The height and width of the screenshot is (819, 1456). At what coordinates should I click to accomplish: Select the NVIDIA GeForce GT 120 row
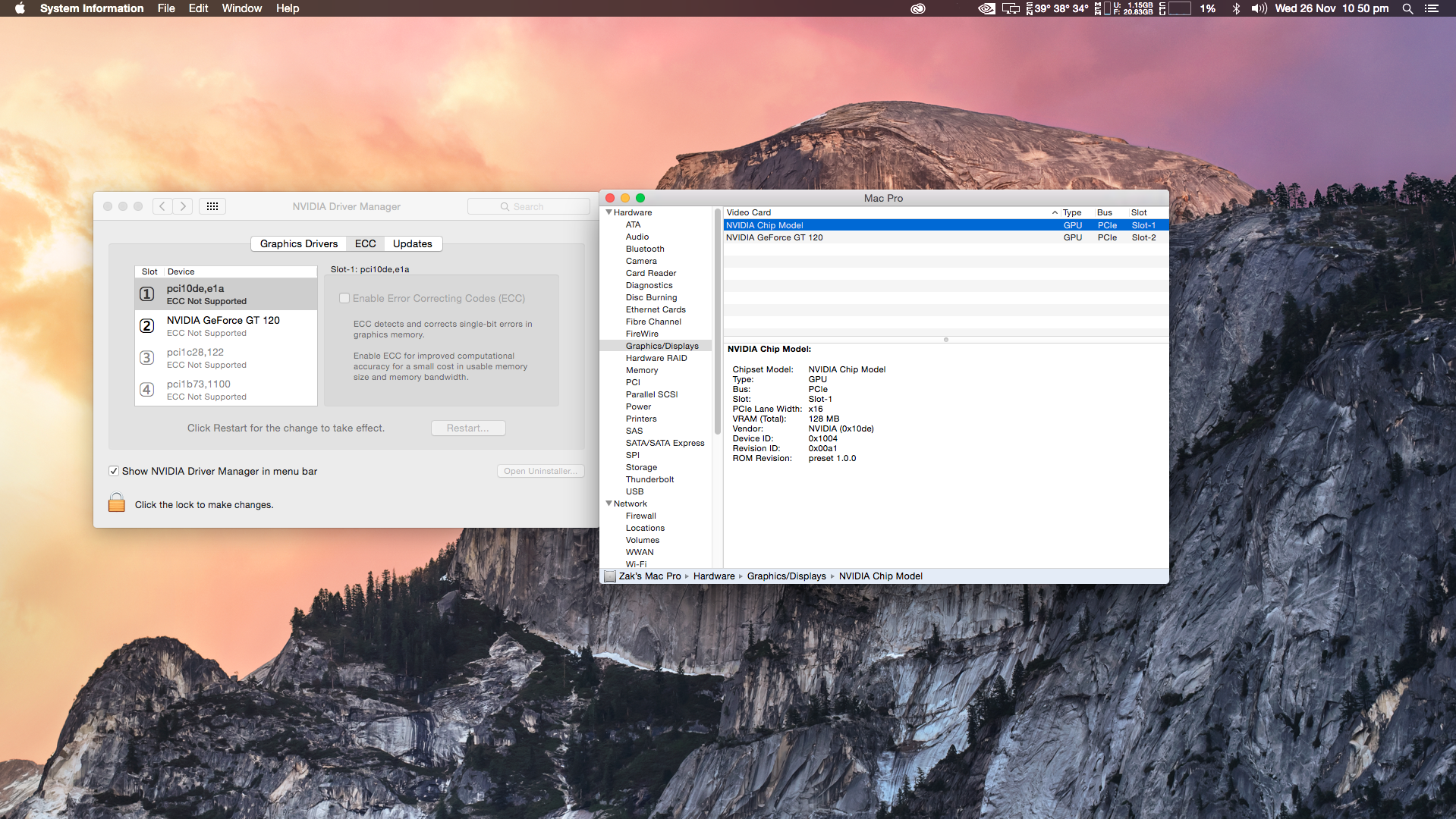click(946, 237)
